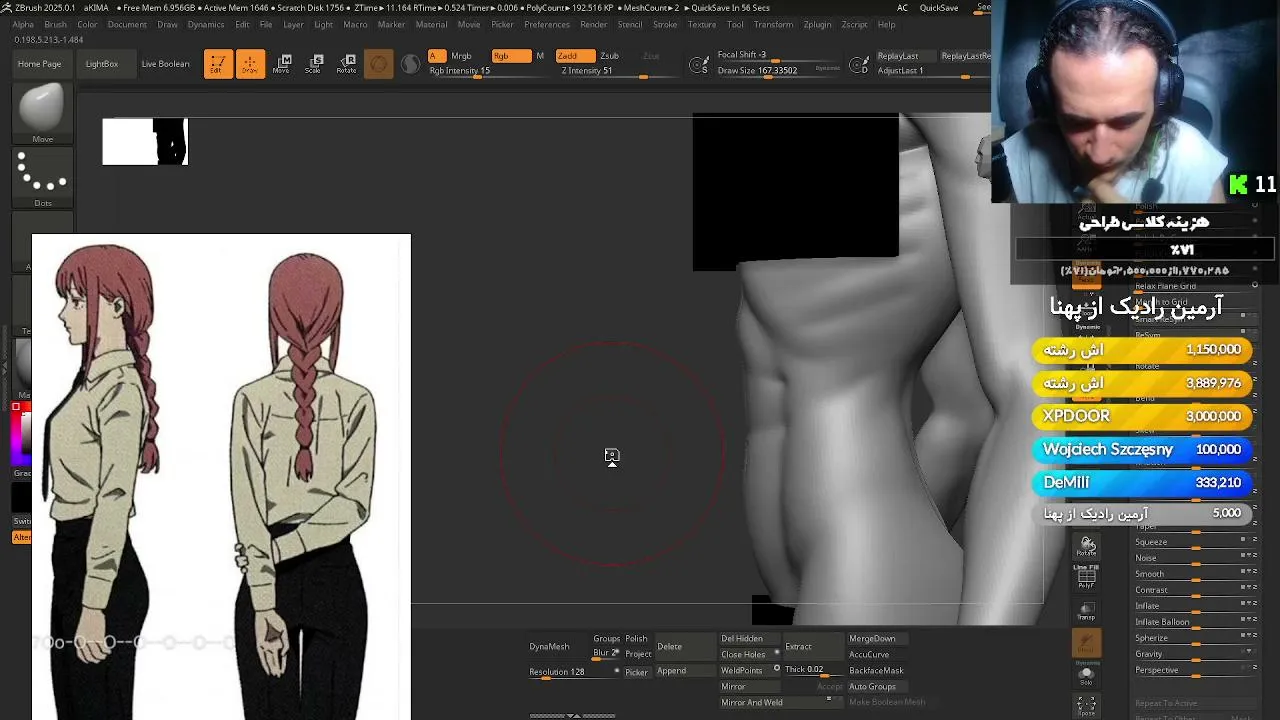Toggle the Groups option beside DynaMesh
Screen dimensions: 1280x720
pyautogui.click(x=606, y=639)
